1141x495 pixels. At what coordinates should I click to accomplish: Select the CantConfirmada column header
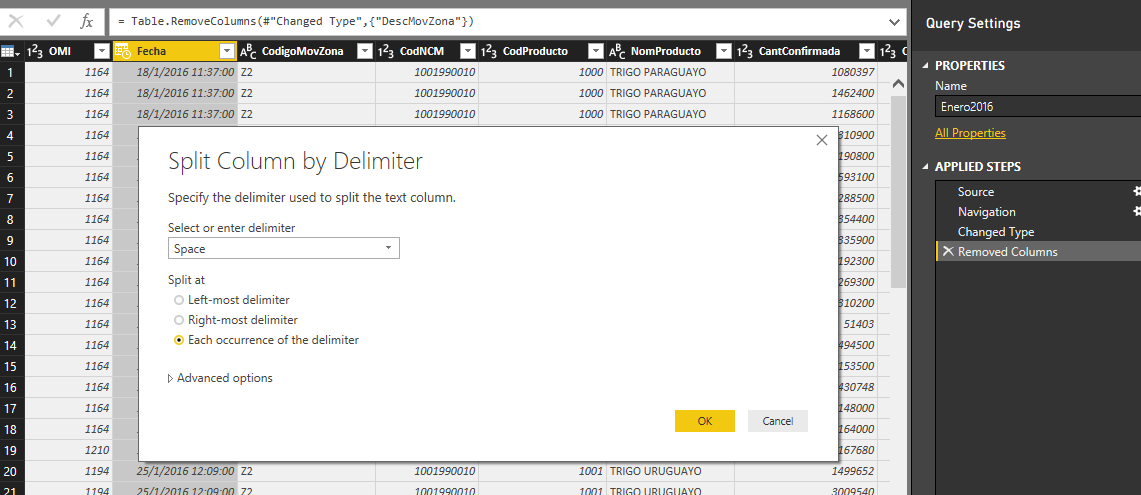[806, 51]
